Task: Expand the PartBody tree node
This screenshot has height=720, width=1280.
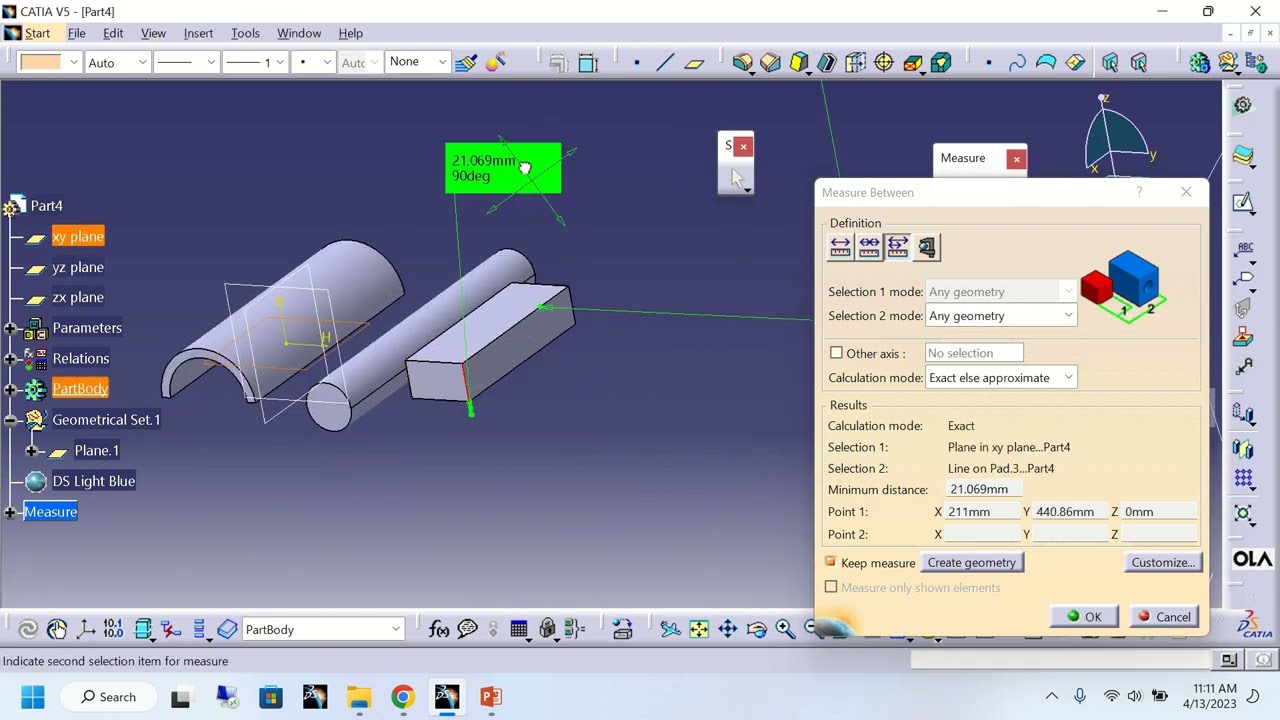Action: point(10,389)
